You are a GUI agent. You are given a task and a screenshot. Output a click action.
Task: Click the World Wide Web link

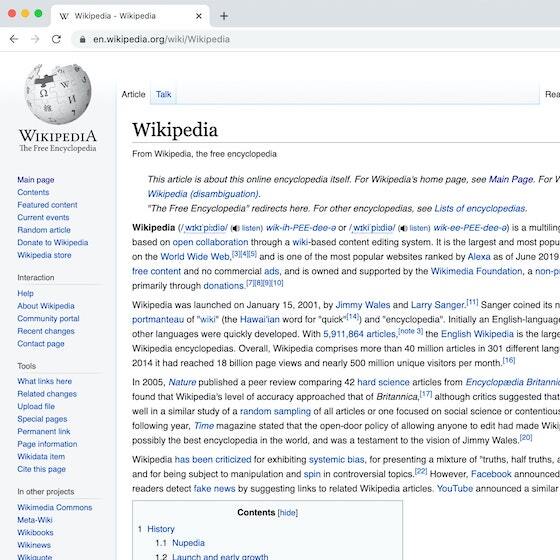pos(195,257)
